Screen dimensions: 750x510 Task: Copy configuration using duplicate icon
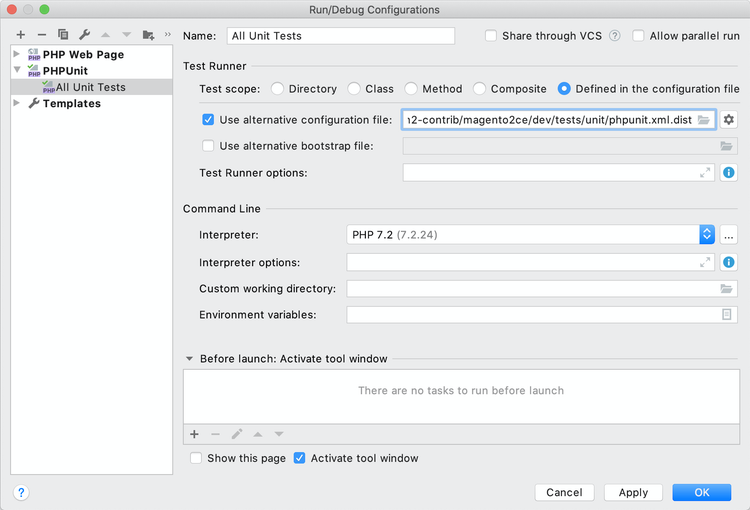[63, 34]
